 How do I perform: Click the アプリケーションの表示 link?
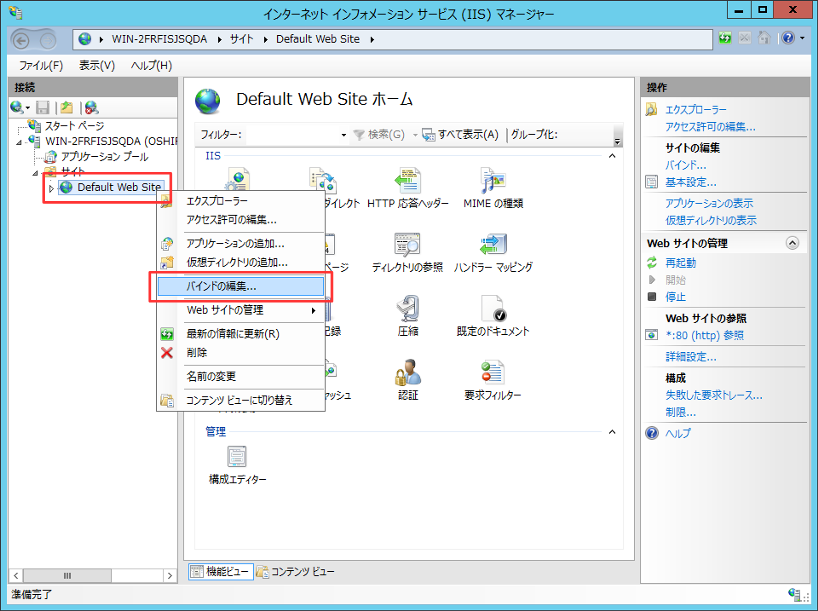point(709,203)
